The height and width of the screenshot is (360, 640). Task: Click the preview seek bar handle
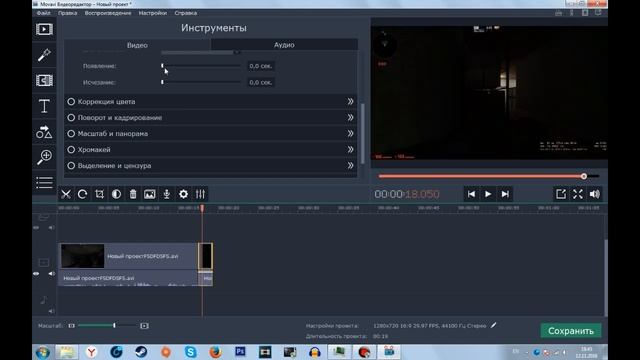[x=584, y=176]
